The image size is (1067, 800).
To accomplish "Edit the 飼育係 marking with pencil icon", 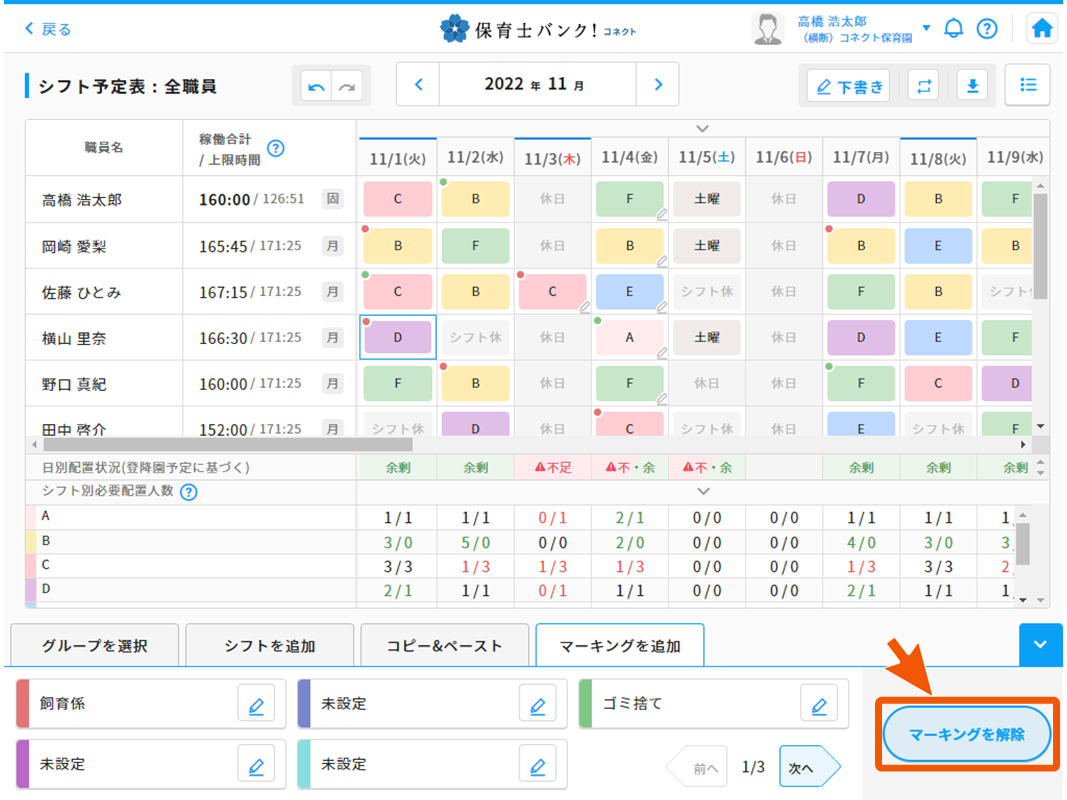I will (x=256, y=706).
